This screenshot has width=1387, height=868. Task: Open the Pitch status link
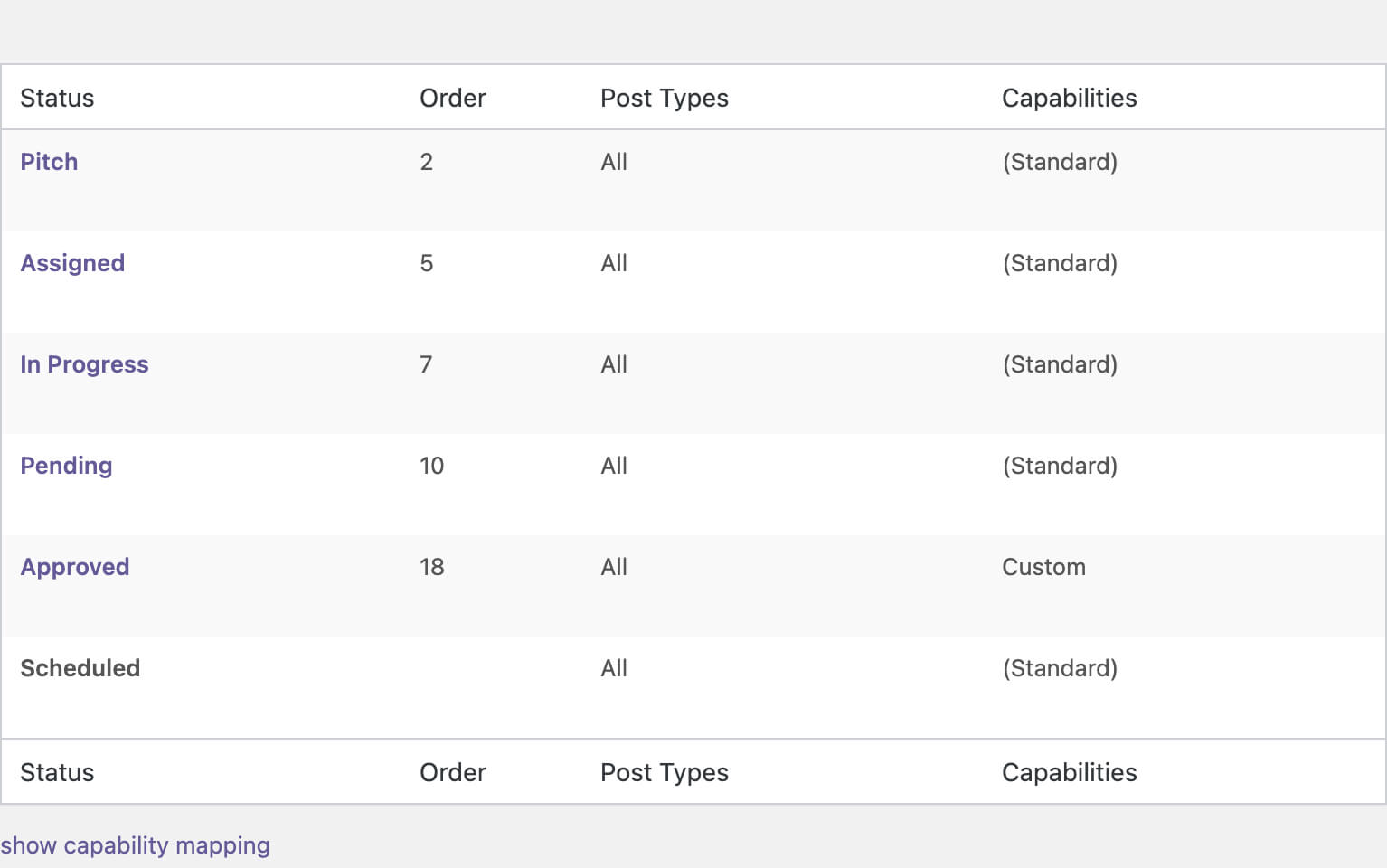click(x=49, y=162)
